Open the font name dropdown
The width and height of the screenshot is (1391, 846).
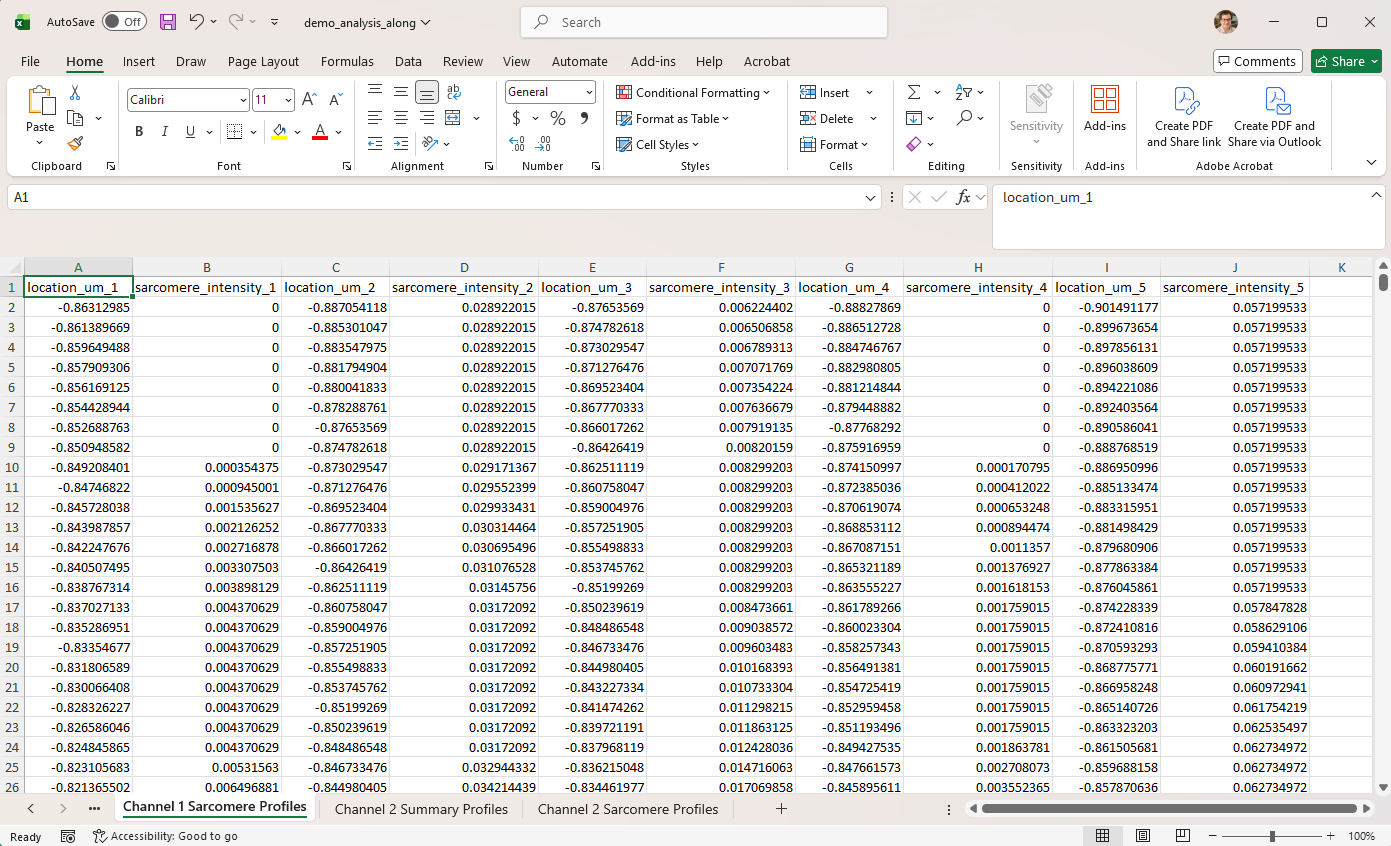click(243, 100)
